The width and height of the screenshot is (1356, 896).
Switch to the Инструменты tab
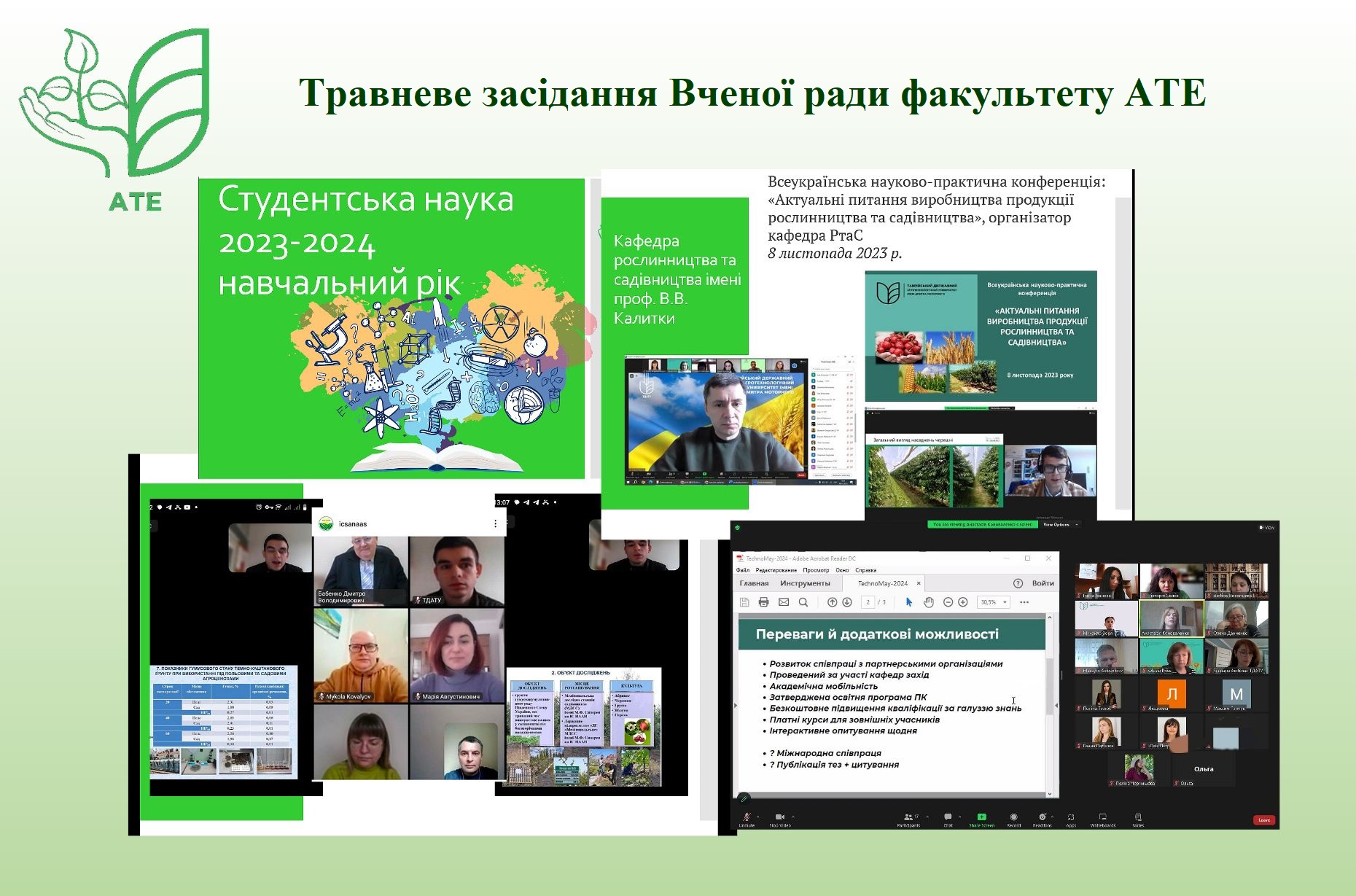tap(806, 584)
